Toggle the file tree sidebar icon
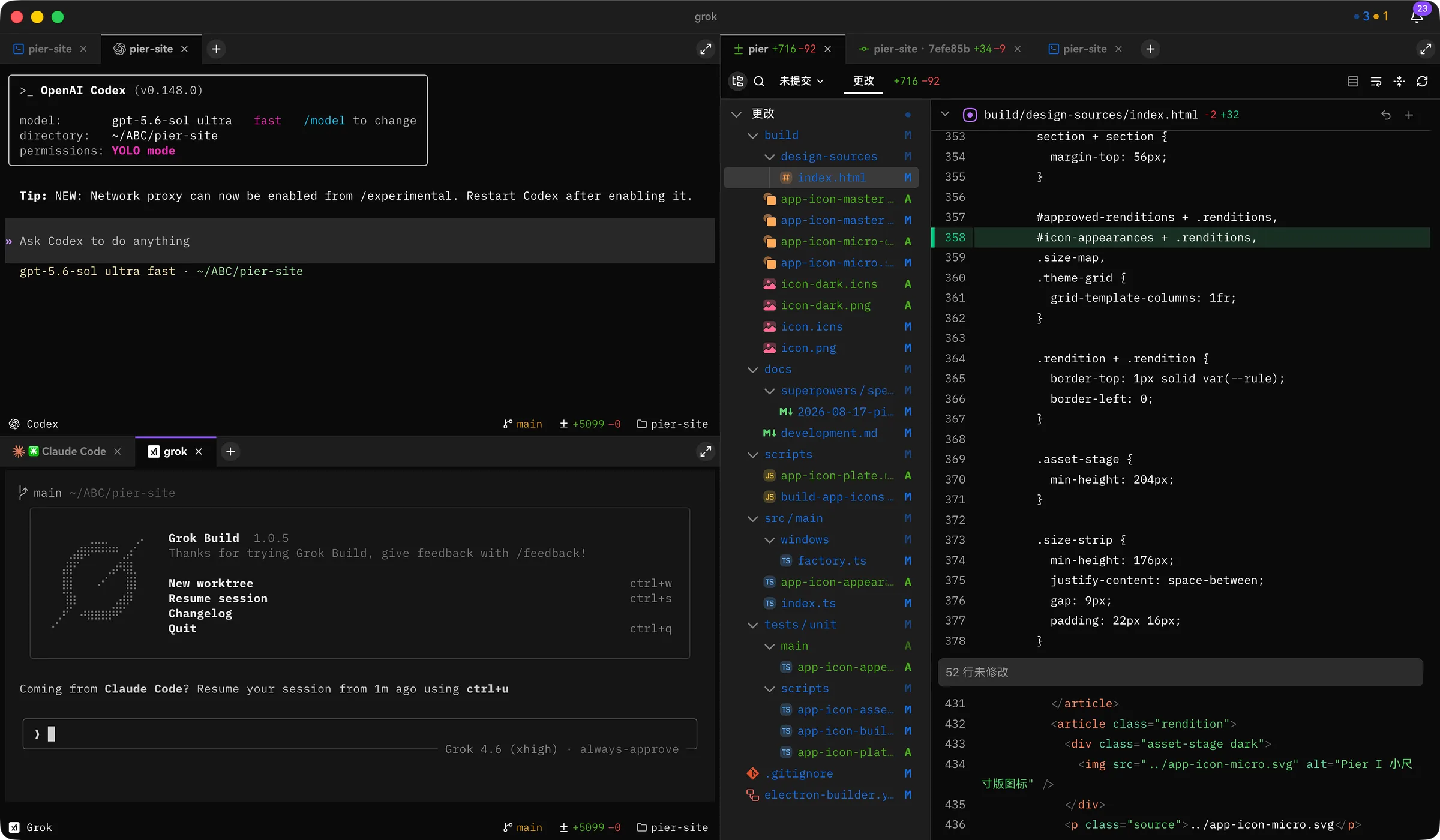Image resolution: width=1440 pixels, height=840 pixels. coord(737,81)
